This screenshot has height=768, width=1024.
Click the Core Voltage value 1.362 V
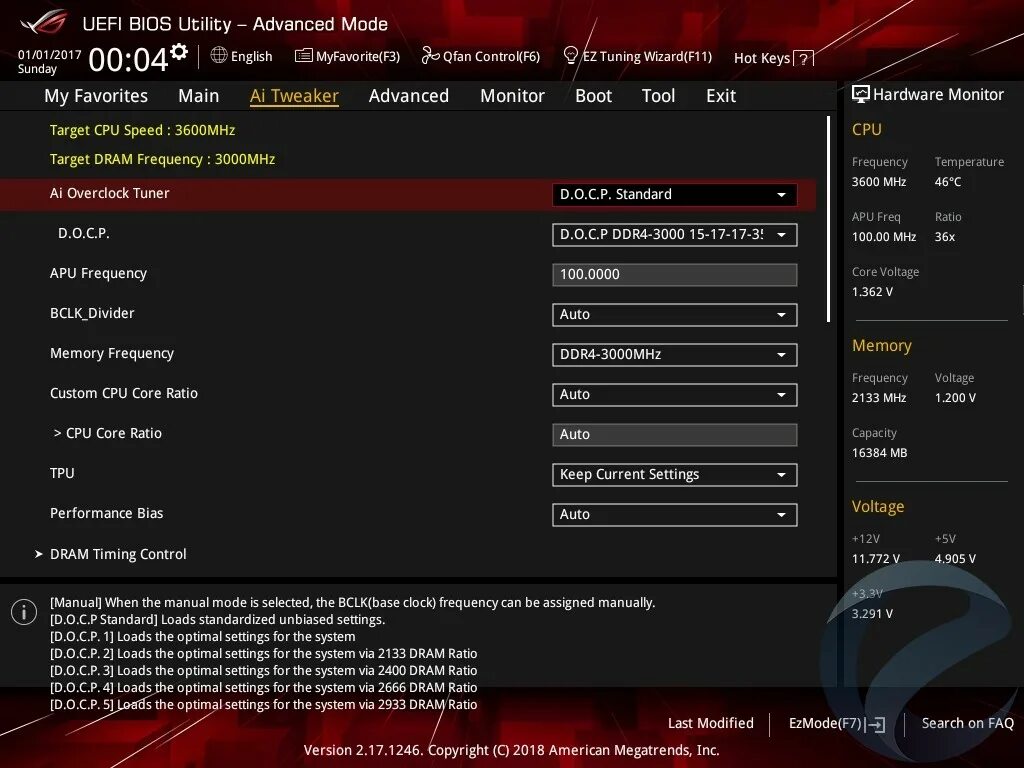pos(872,292)
